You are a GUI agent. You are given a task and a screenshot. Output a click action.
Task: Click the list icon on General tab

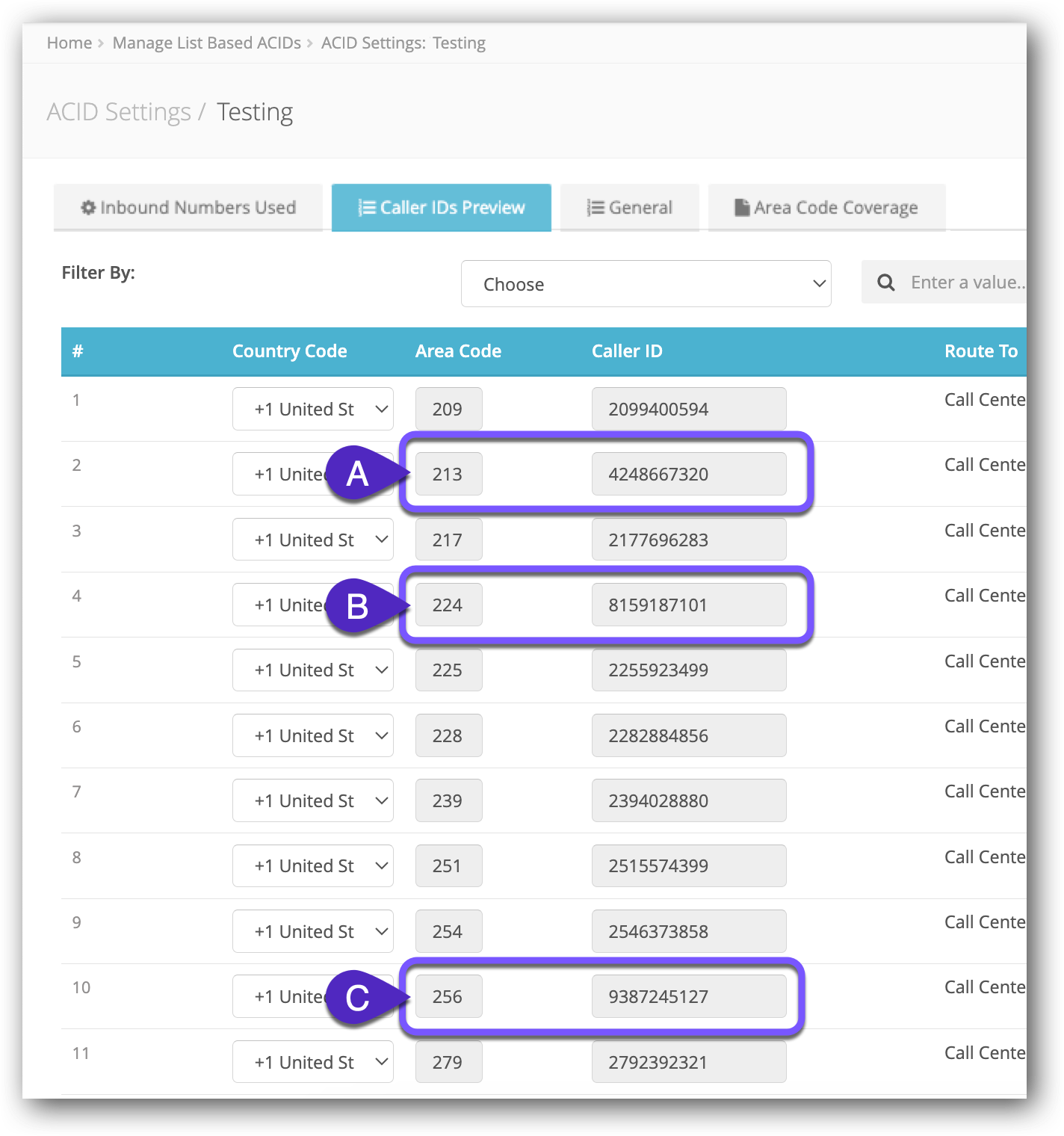click(x=596, y=207)
